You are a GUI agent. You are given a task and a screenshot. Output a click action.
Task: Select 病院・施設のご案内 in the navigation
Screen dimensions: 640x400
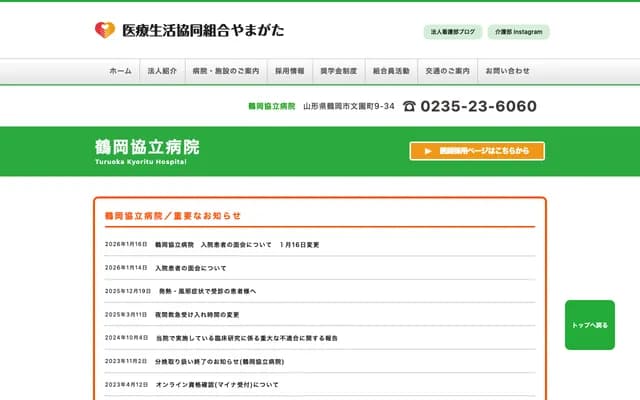coord(225,72)
